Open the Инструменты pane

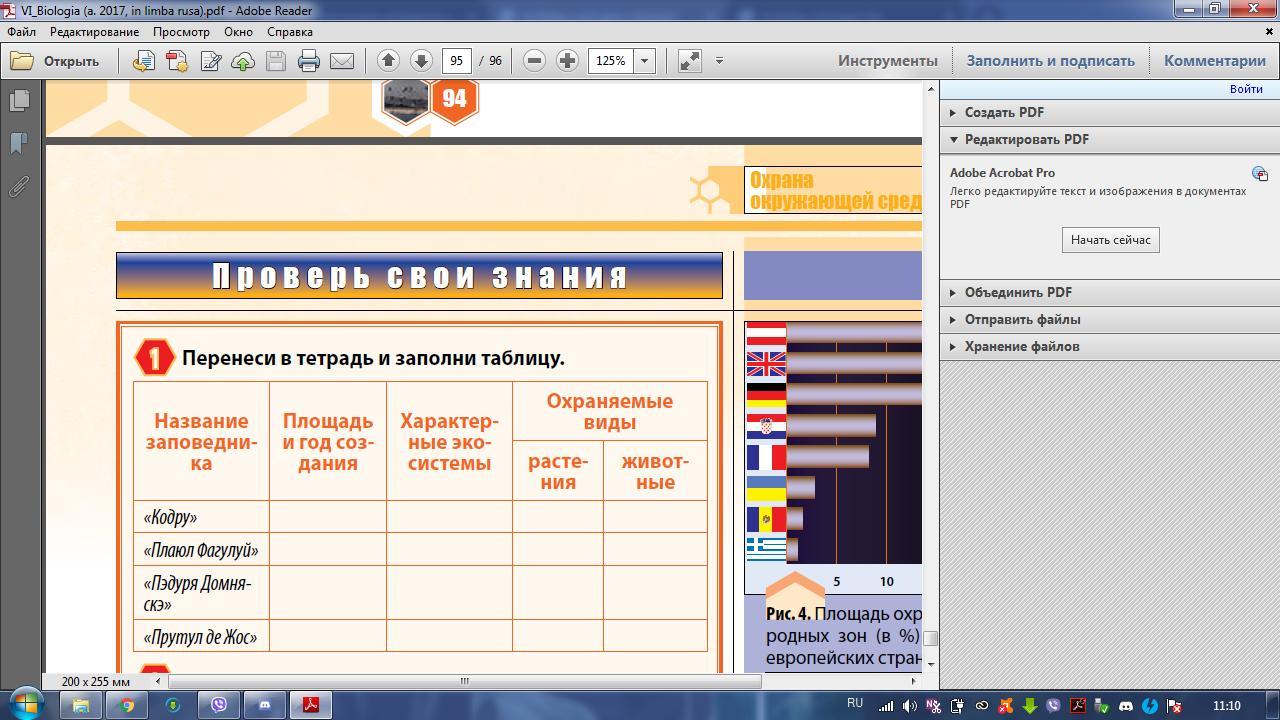tap(888, 61)
